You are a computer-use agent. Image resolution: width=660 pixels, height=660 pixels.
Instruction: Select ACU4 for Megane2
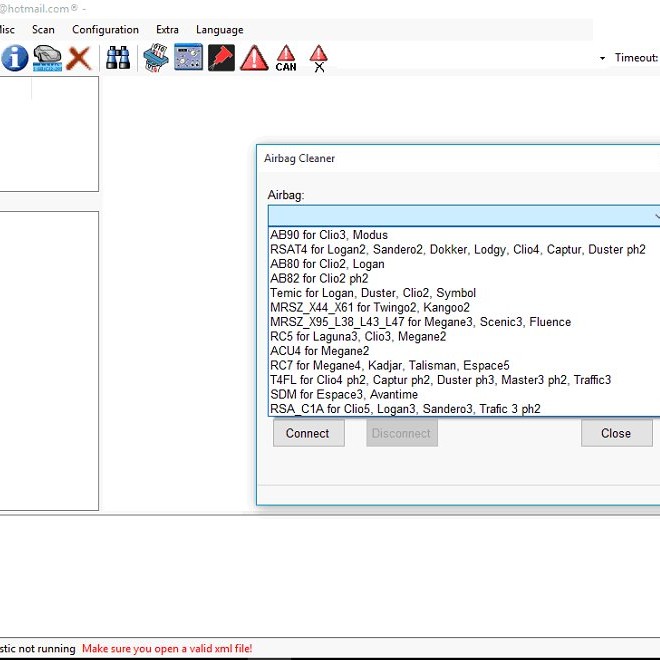coord(464,351)
